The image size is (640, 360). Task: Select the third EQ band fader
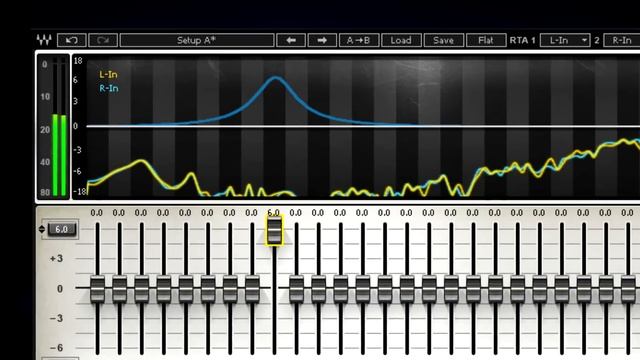click(x=142, y=289)
